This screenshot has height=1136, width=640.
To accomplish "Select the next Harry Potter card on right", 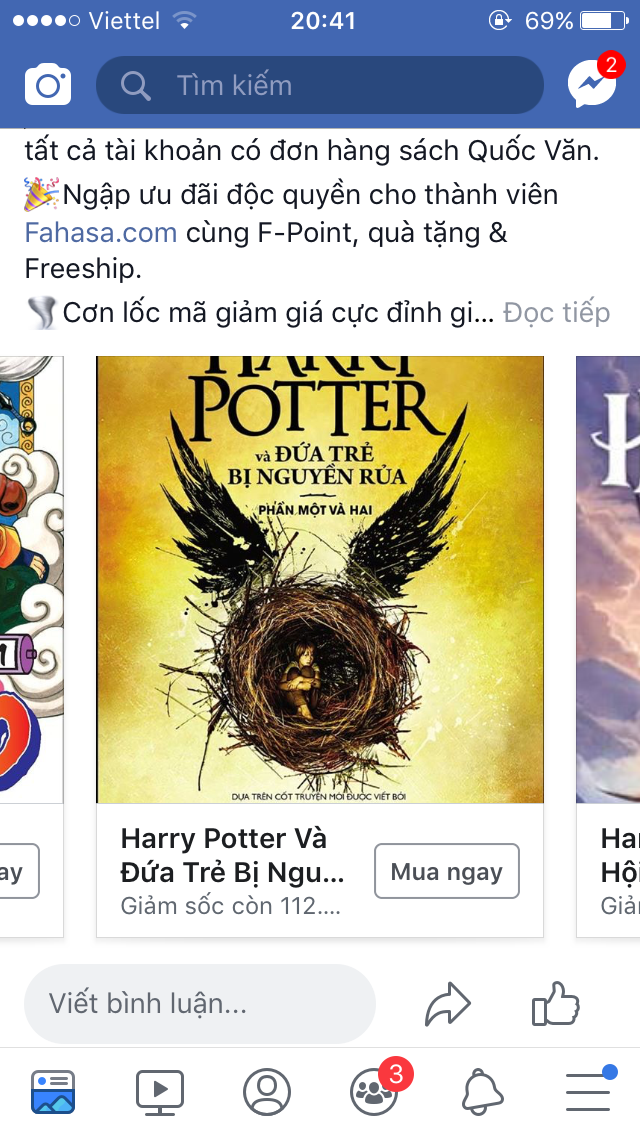I will 608,646.
